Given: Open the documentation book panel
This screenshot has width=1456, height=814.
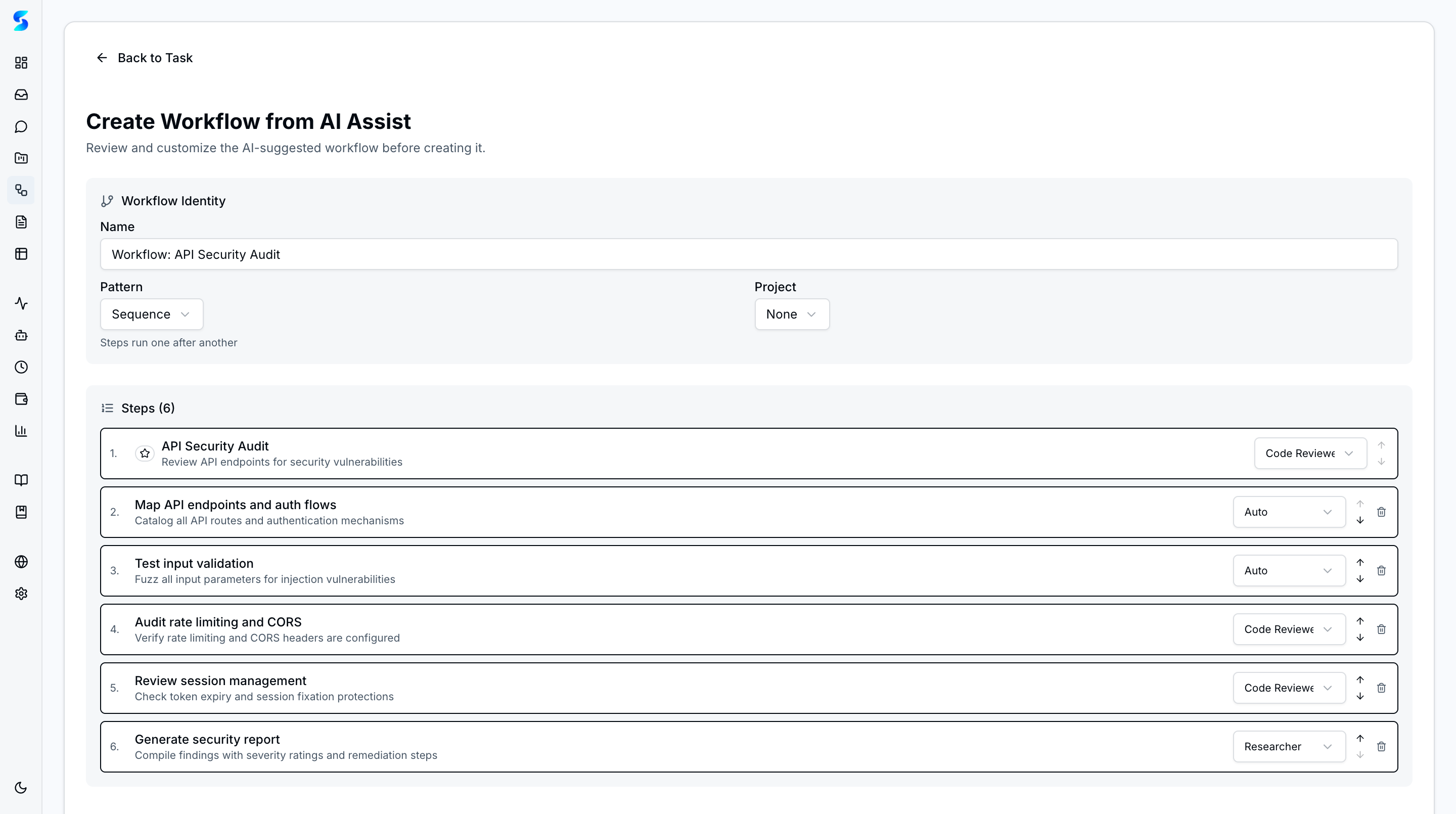Looking at the screenshot, I should [x=21, y=480].
